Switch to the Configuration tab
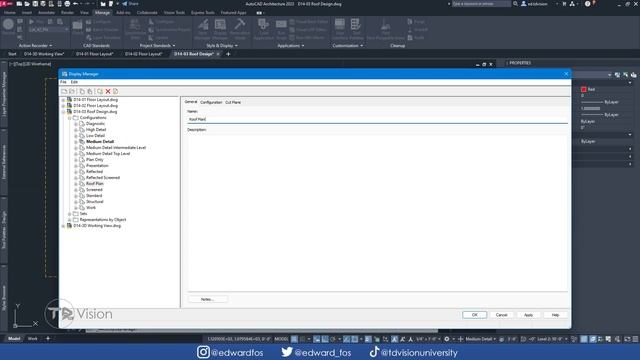Image resolution: width=640 pixels, height=360 pixels. point(211,102)
